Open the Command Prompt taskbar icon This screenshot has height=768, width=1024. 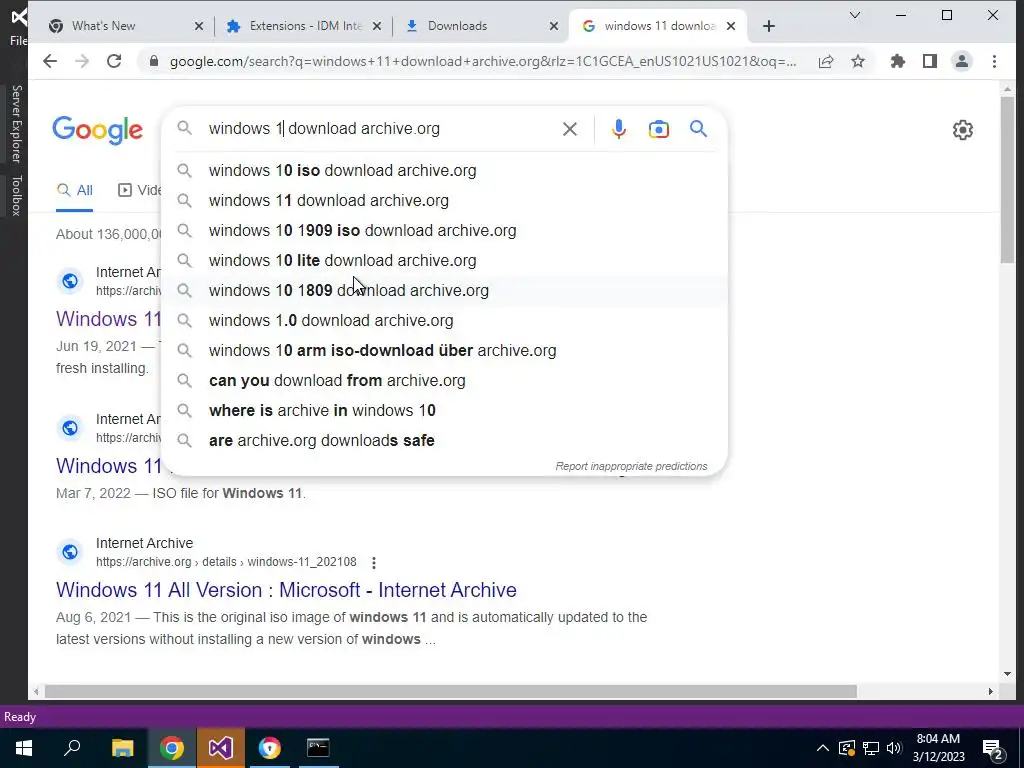318,748
